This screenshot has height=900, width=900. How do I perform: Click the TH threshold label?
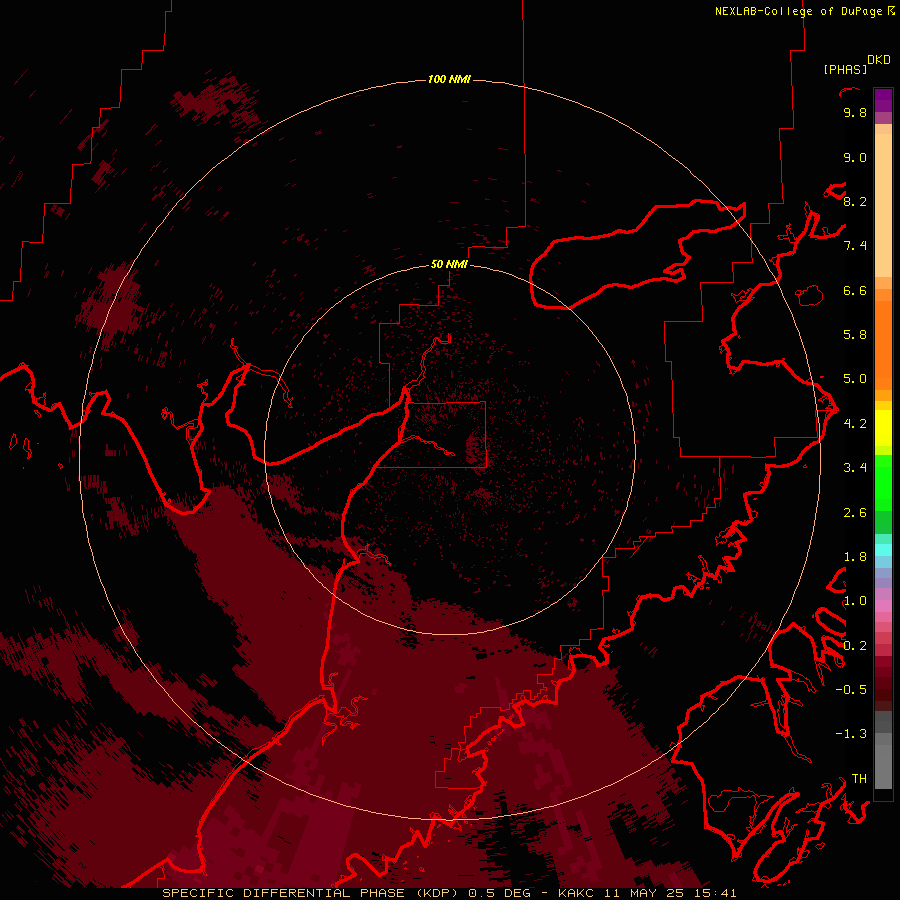859,778
